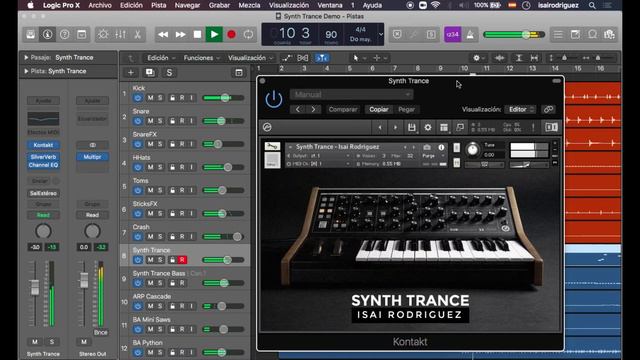Click the plug-in link chain icon

(548, 109)
